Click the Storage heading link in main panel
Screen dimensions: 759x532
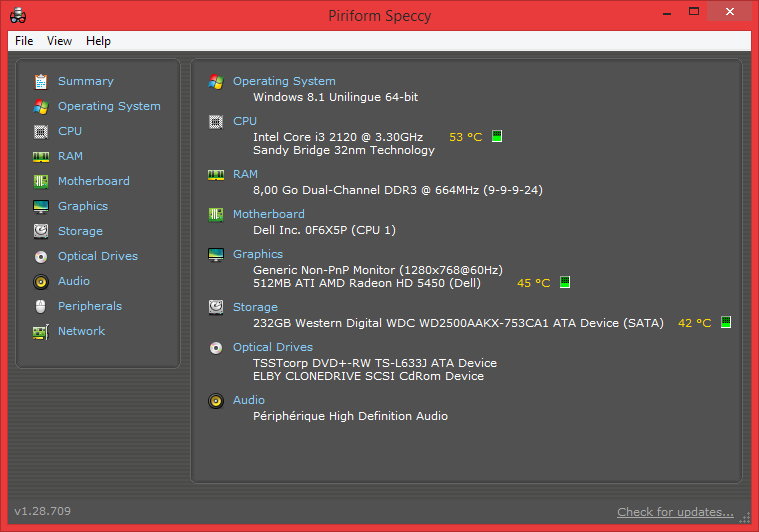click(x=255, y=307)
